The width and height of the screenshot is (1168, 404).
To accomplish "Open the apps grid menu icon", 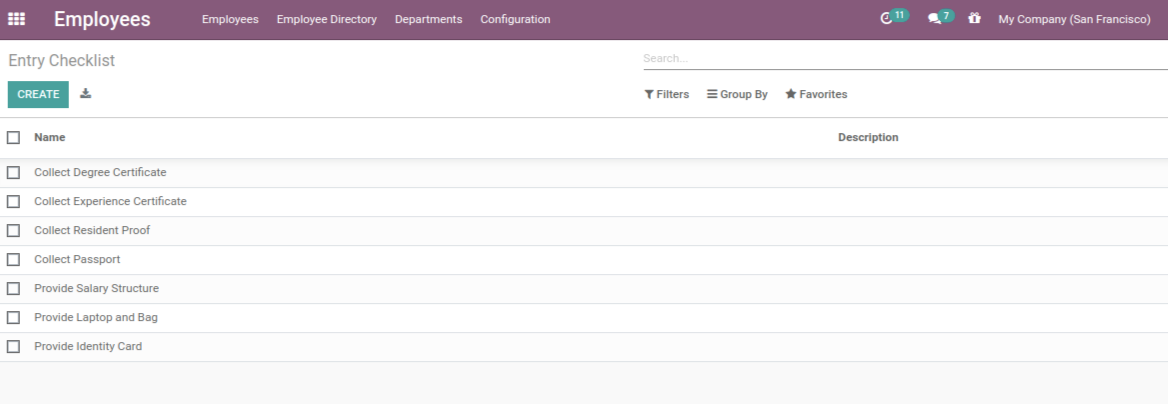I will 16,19.
